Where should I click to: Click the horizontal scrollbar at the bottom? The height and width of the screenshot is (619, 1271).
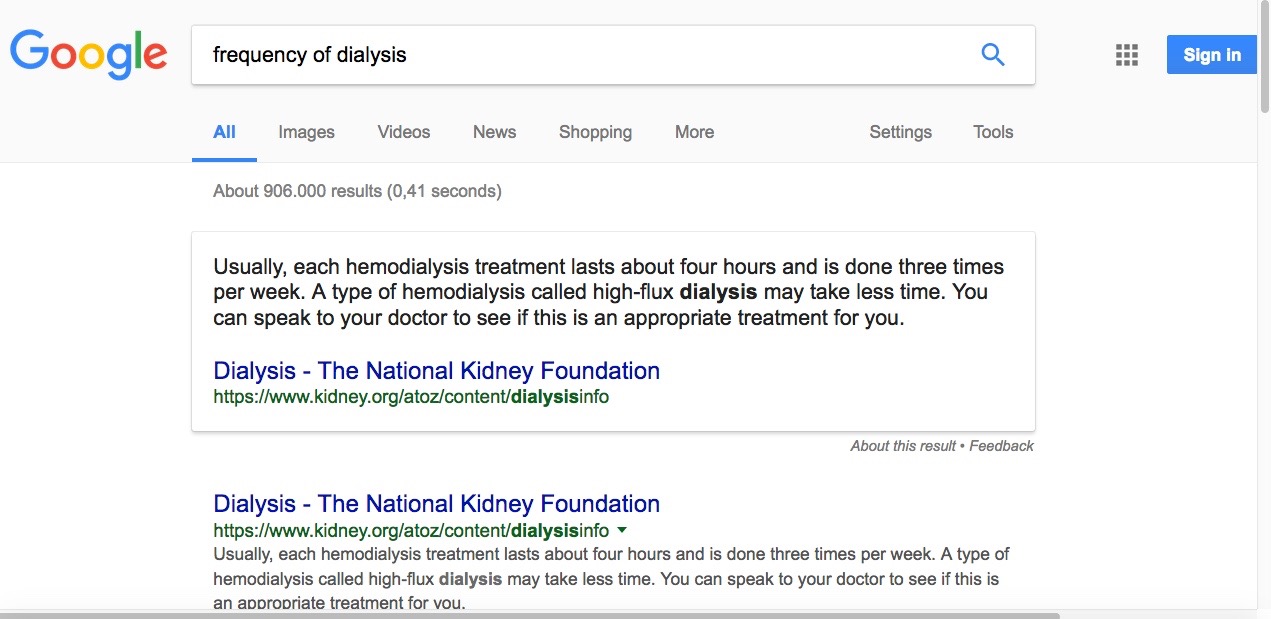pyautogui.click(x=530, y=615)
